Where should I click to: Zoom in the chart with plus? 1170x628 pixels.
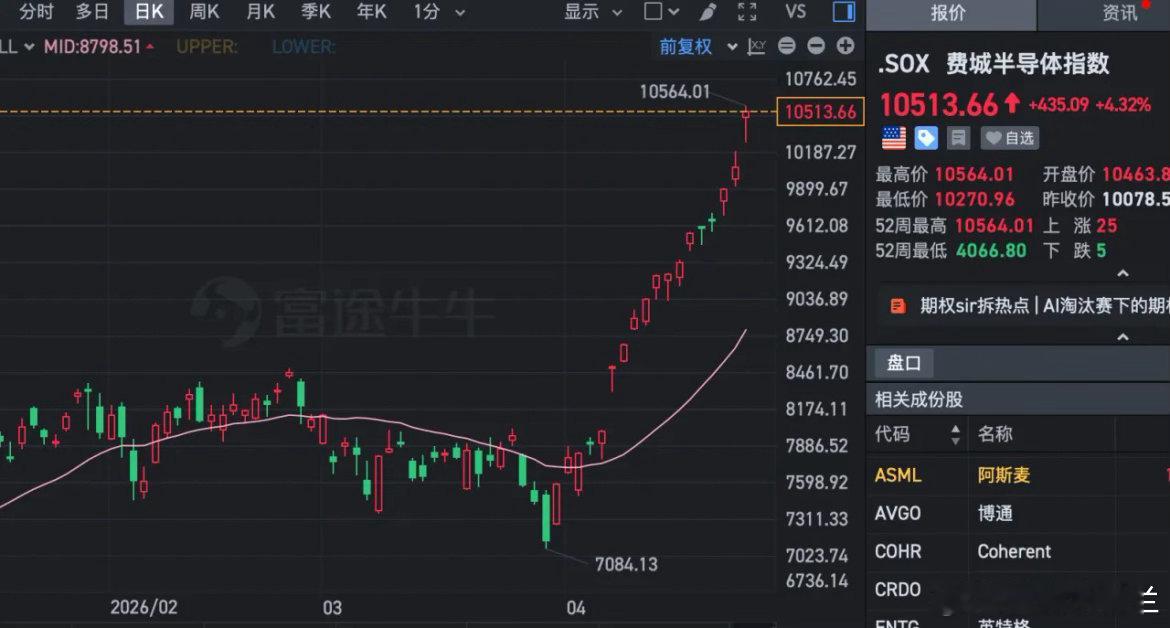845,46
